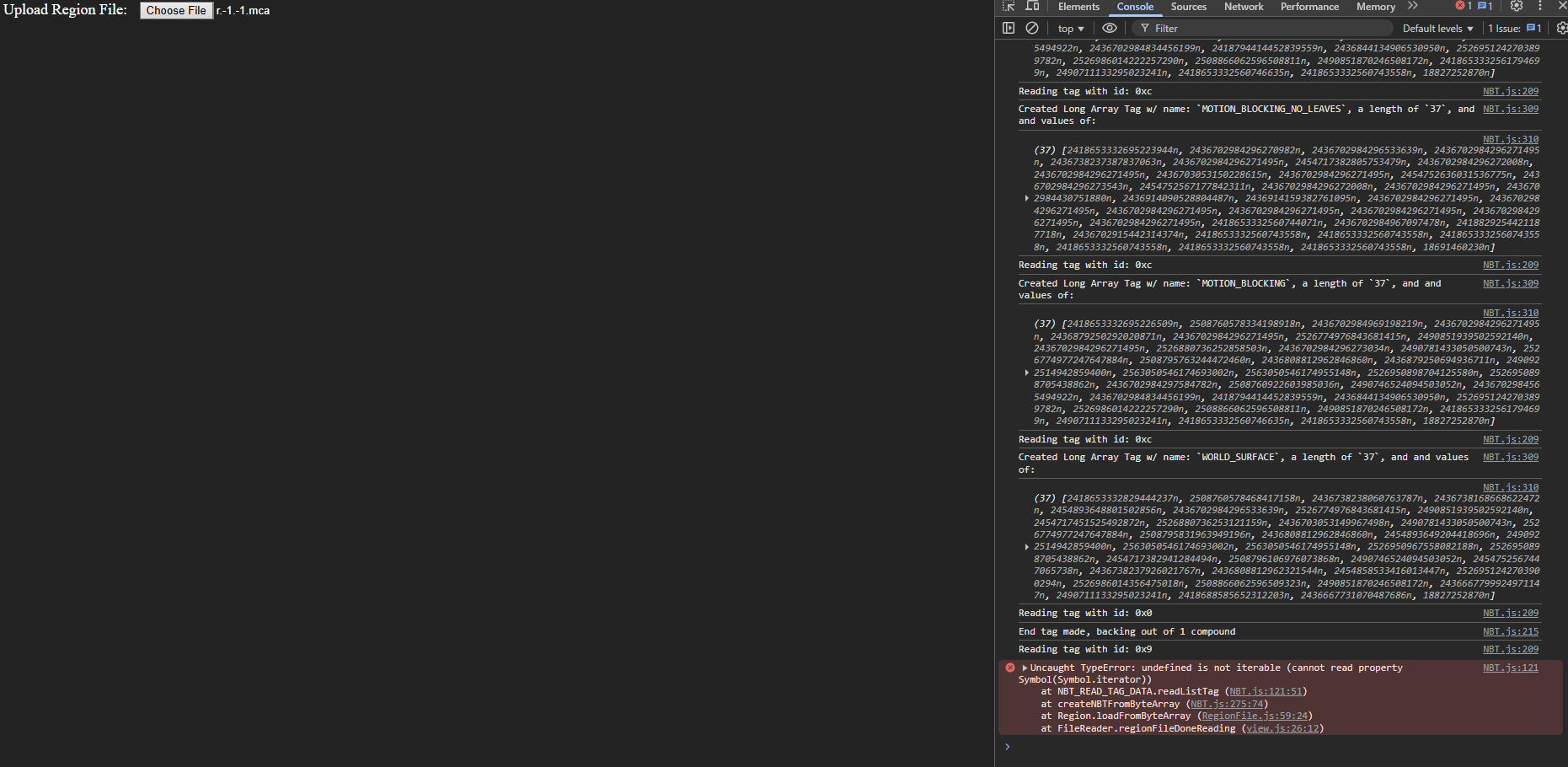Switch to the Network tab
This screenshot has height=767, width=1568.
point(1244,7)
